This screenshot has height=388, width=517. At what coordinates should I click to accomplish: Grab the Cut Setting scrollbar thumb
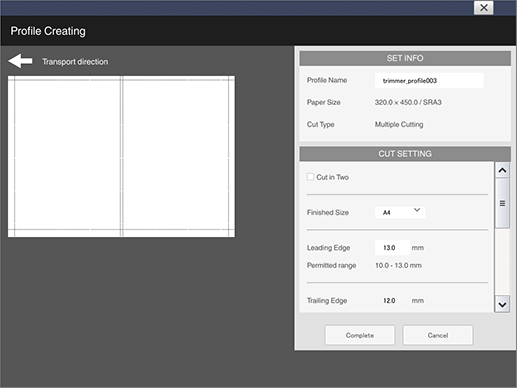502,203
